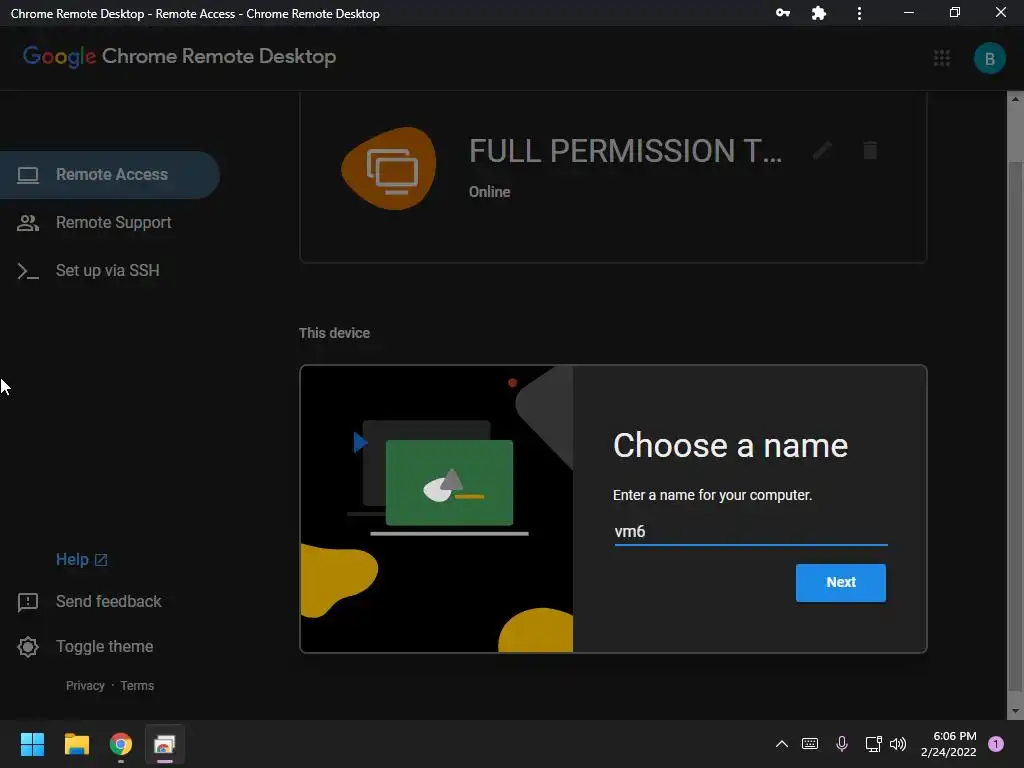Open the volume speaker tray icon
This screenshot has width=1024, height=768.
point(898,744)
